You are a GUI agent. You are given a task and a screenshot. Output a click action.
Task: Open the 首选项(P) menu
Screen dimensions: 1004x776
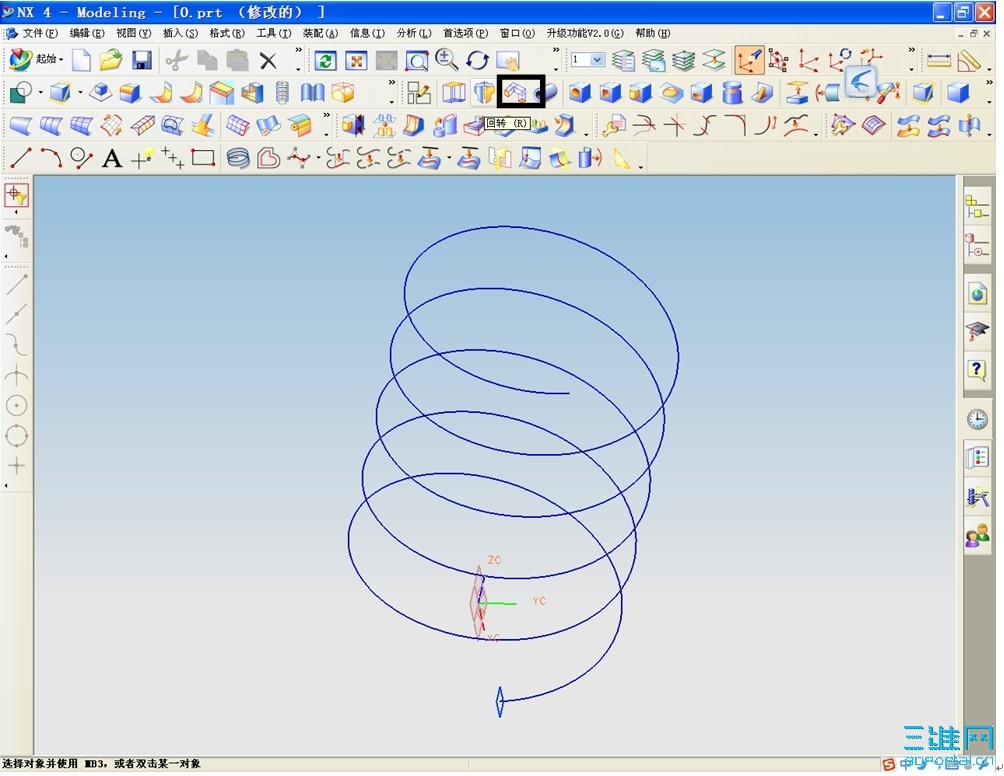(465, 33)
